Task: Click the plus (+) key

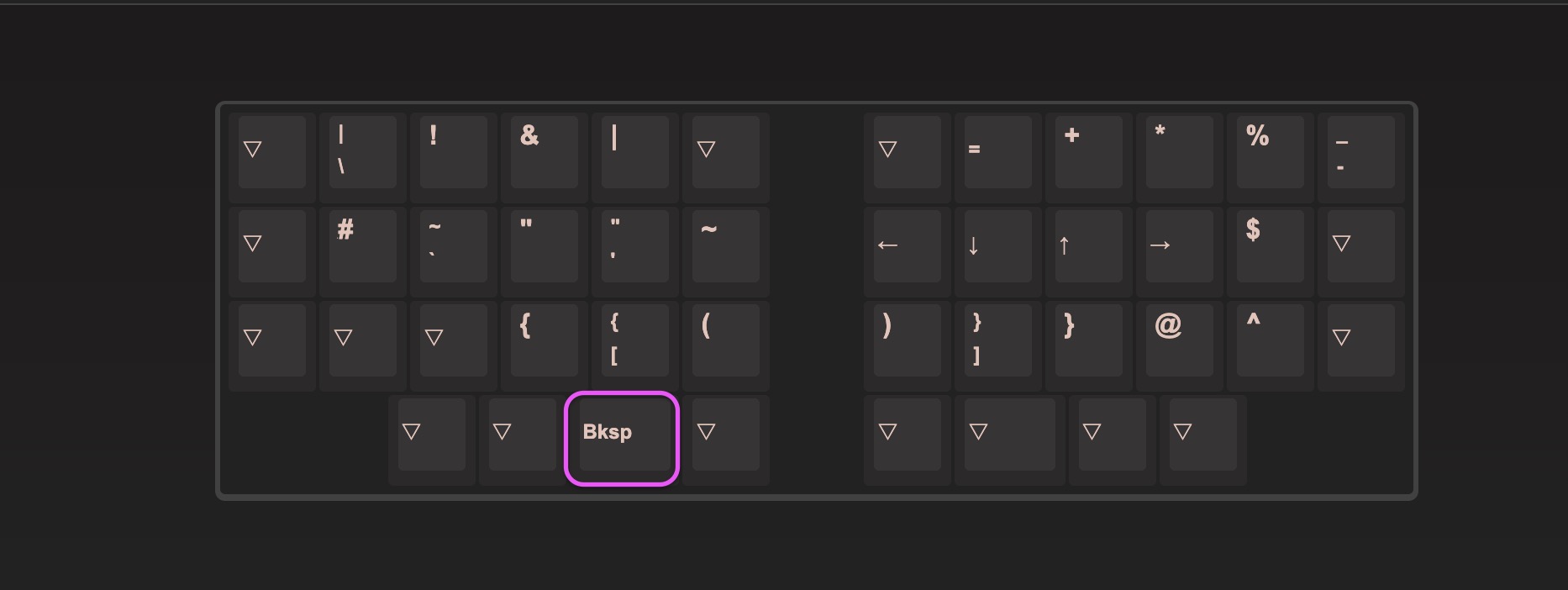Action: tap(1088, 152)
